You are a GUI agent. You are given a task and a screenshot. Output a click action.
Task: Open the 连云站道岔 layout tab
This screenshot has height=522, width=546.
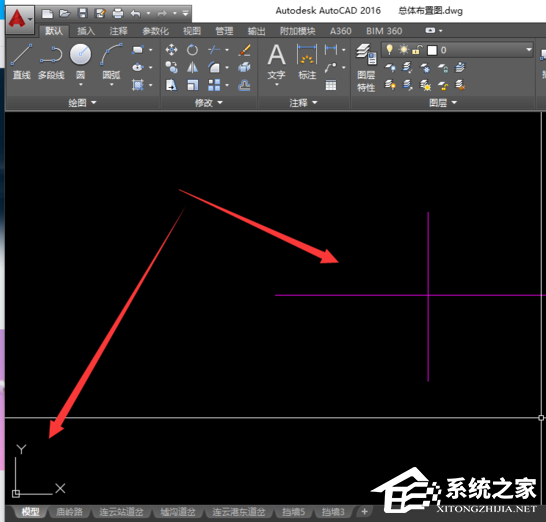(x=121, y=512)
